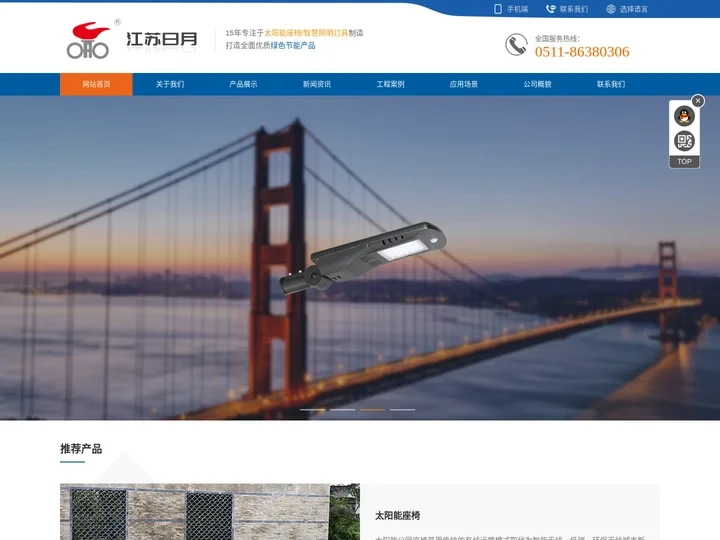Viewport: 720px width, 540px height.
Task: Click the 推荐产品 section heading
Action: 81,449
